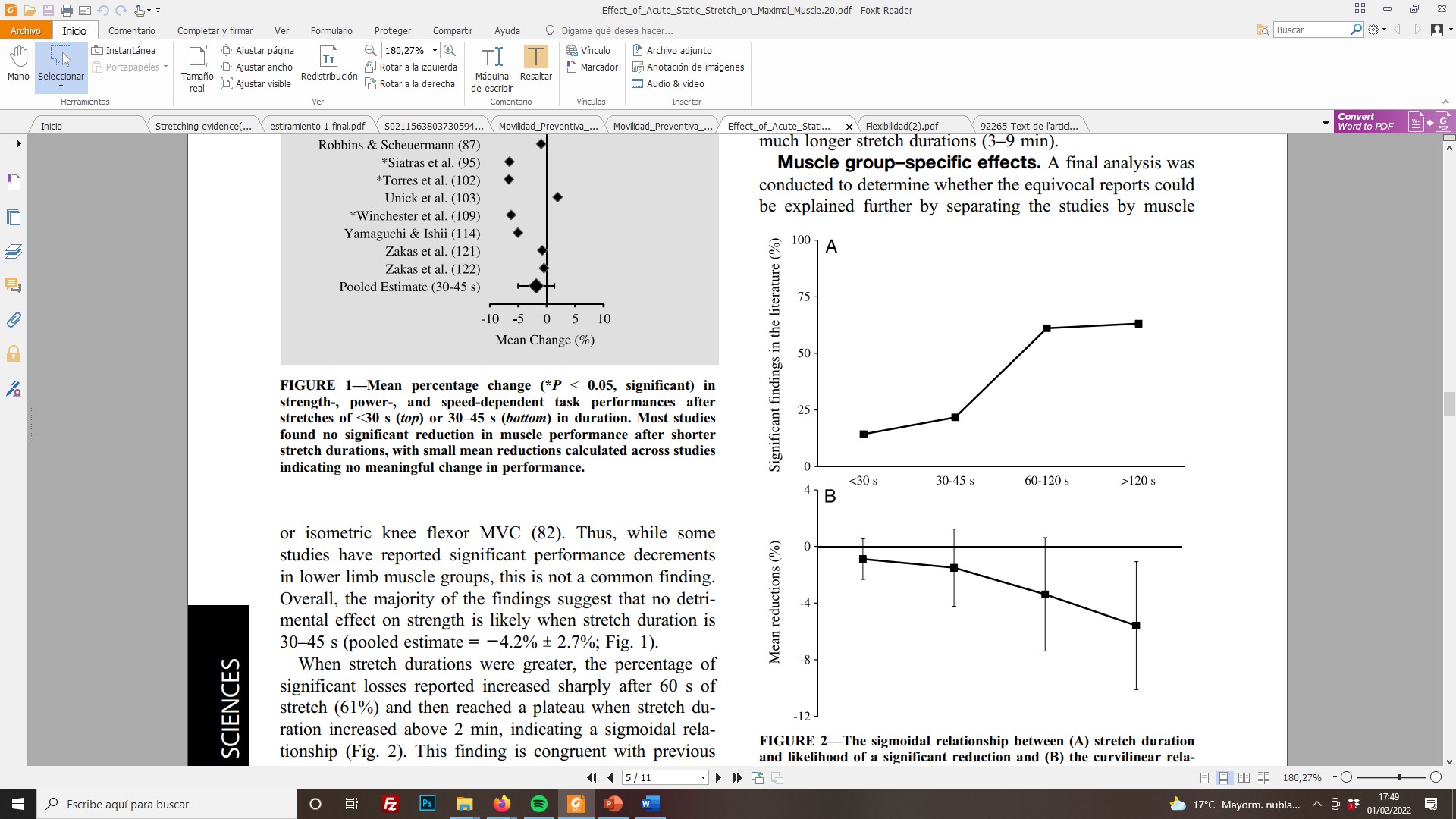Open the bookmarks panel in left sidebar

14,183
